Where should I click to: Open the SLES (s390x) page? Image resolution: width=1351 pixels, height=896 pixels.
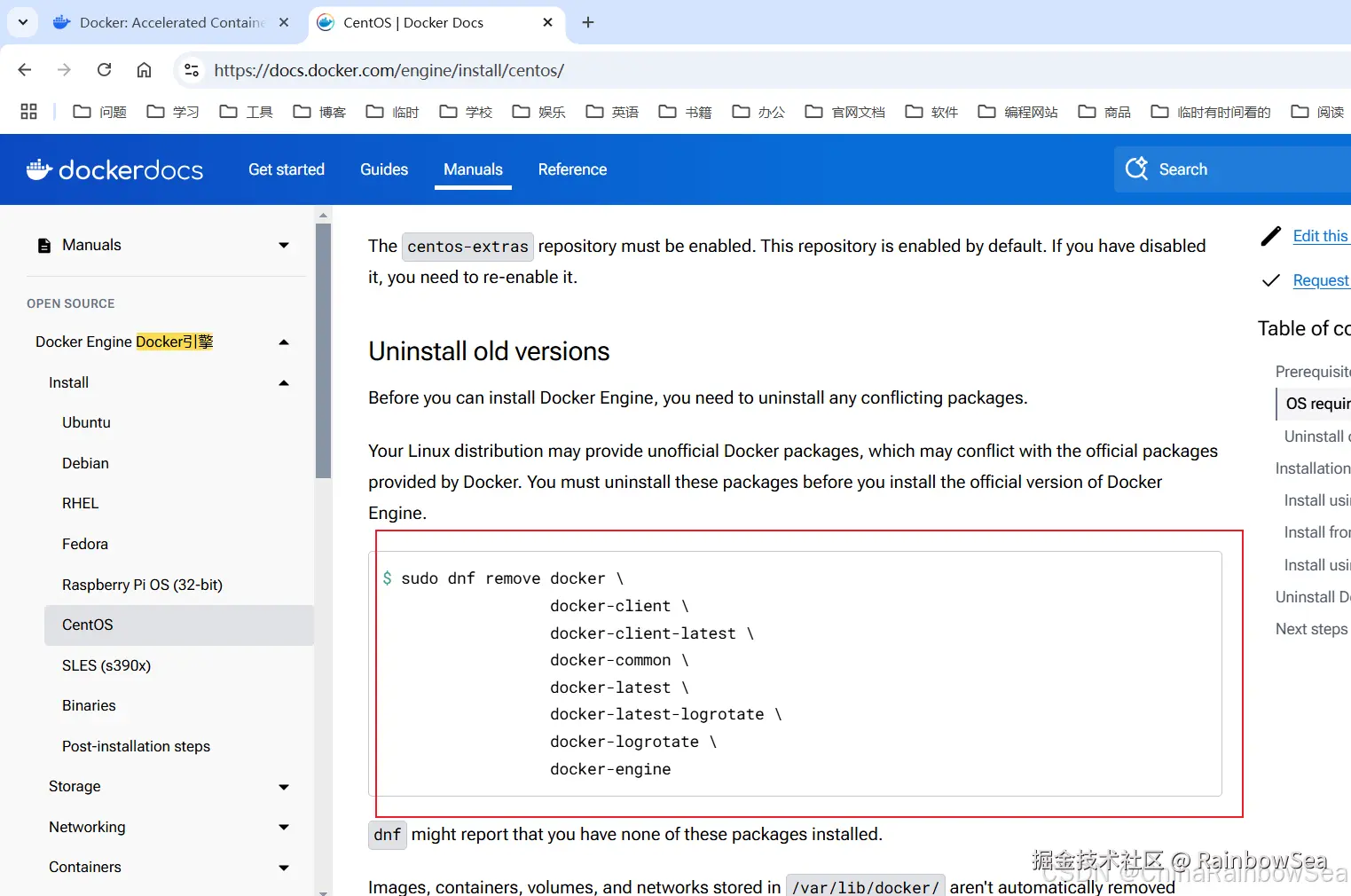point(106,665)
